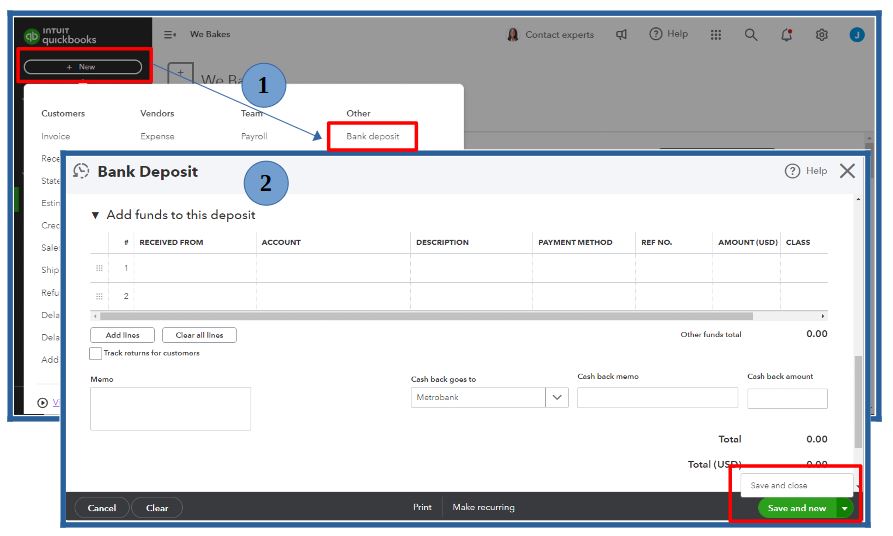Select Bank deposit from the Other menu

(x=372, y=136)
